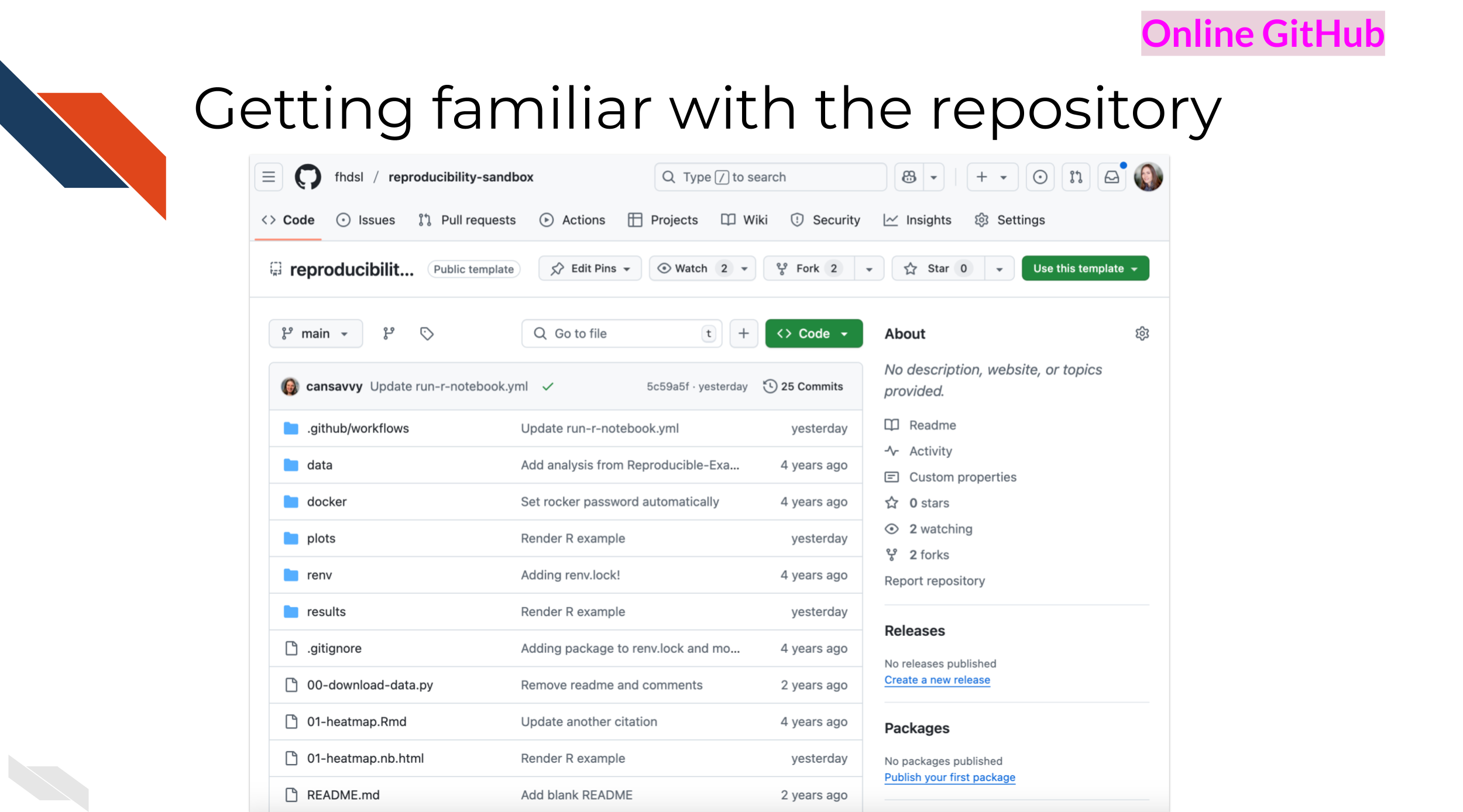Open 'Adding renv.lock!' commit message
The width and height of the screenshot is (1463, 812).
(x=571, y=575)
